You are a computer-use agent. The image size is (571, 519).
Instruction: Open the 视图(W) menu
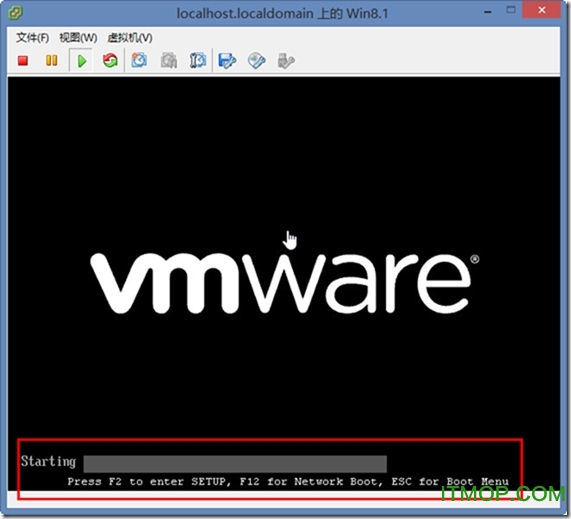point(78,38)
